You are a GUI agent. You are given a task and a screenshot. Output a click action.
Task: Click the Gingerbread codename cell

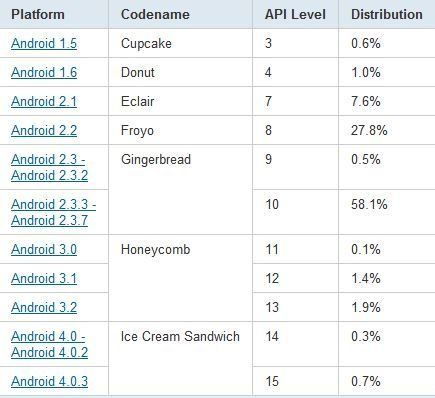pyautogui.click(x=156, y=160)
